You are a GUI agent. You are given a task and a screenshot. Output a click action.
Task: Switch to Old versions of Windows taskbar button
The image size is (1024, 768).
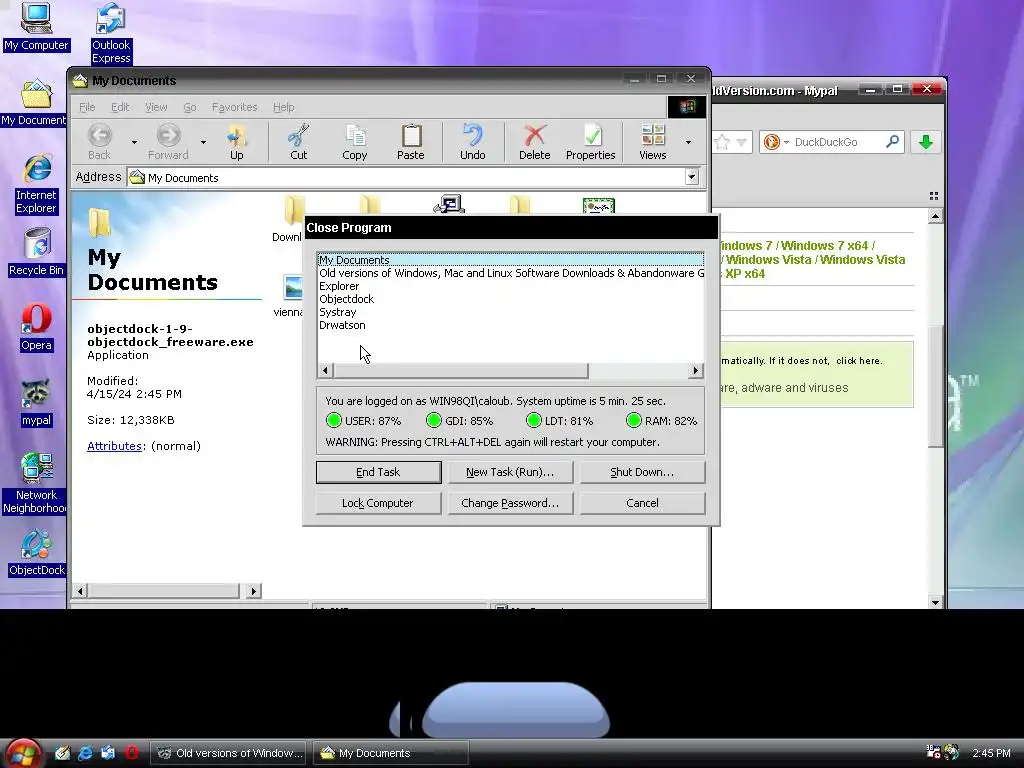pos(230,753)
